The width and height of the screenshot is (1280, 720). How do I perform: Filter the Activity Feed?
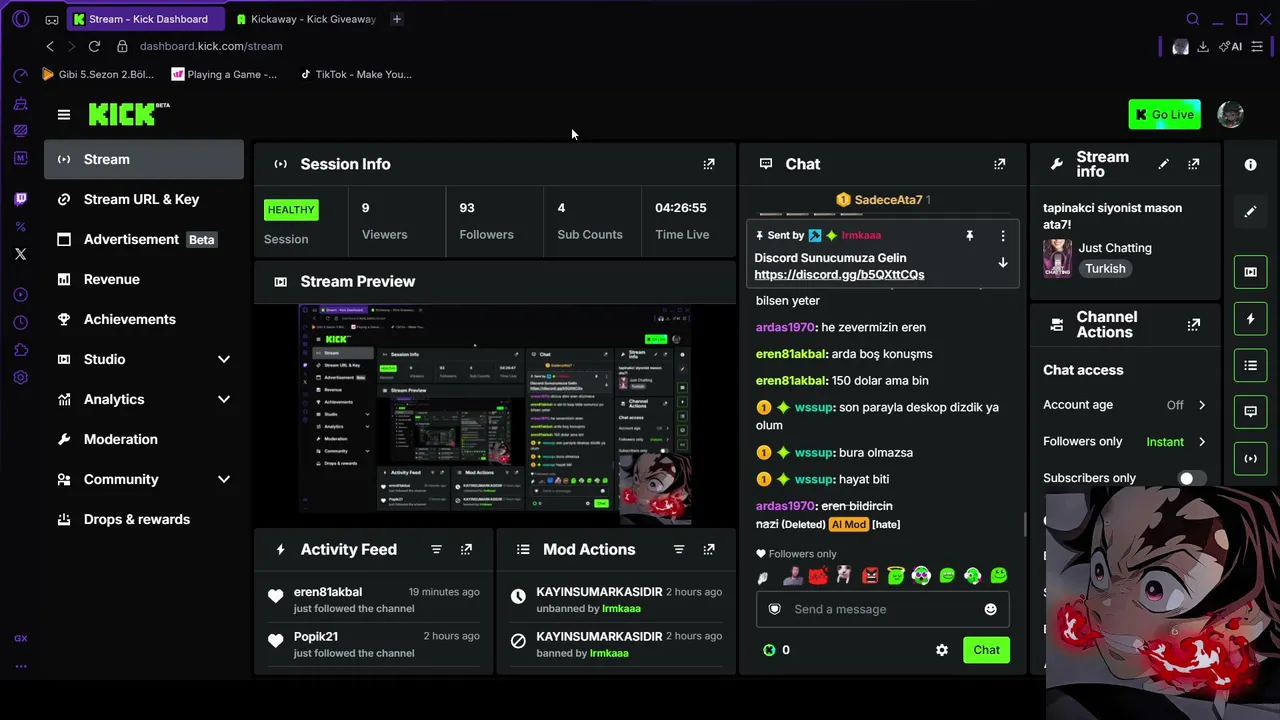[436, 549]
